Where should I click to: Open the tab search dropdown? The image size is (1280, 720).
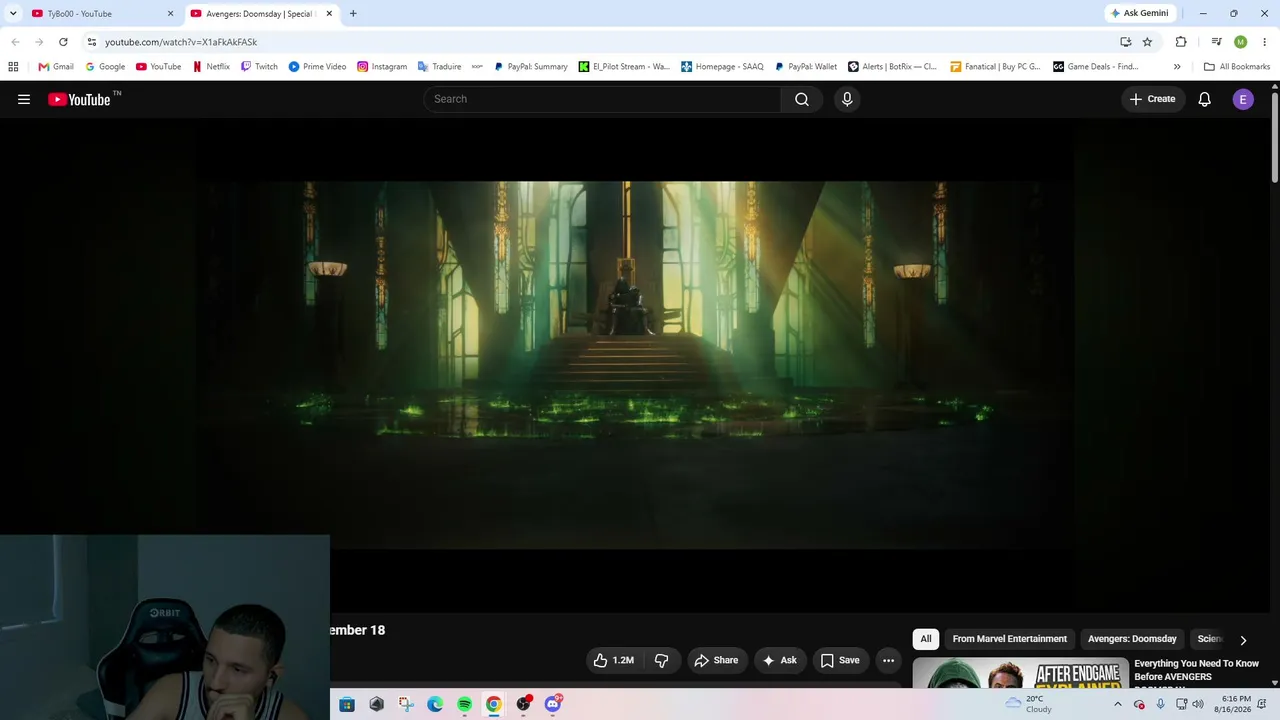[13, 13]
